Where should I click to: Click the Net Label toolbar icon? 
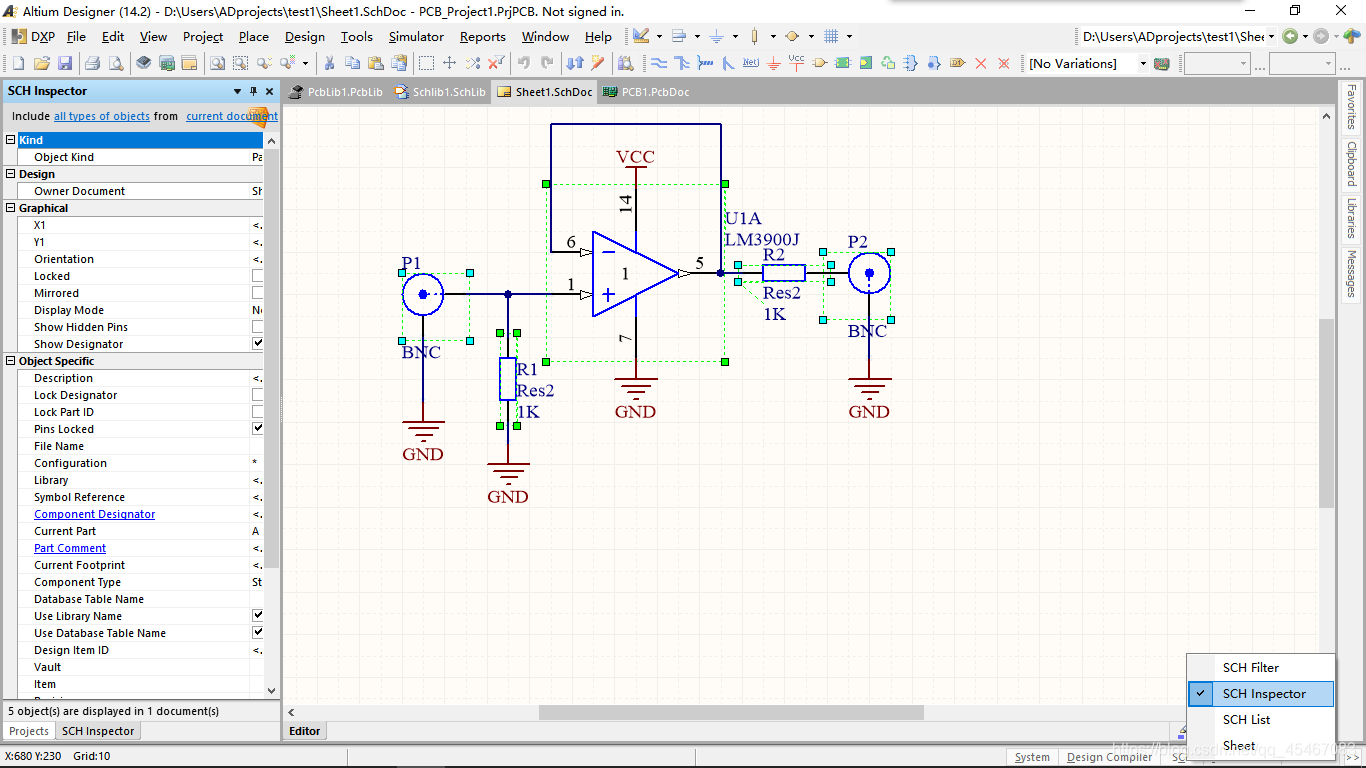point(751,63)
